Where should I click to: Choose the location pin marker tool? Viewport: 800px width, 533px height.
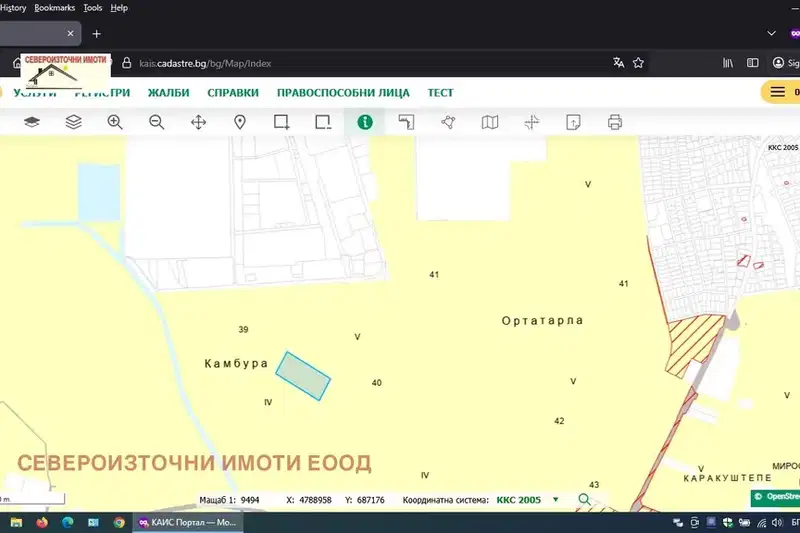pyautogui.click(x=240, y=122)
